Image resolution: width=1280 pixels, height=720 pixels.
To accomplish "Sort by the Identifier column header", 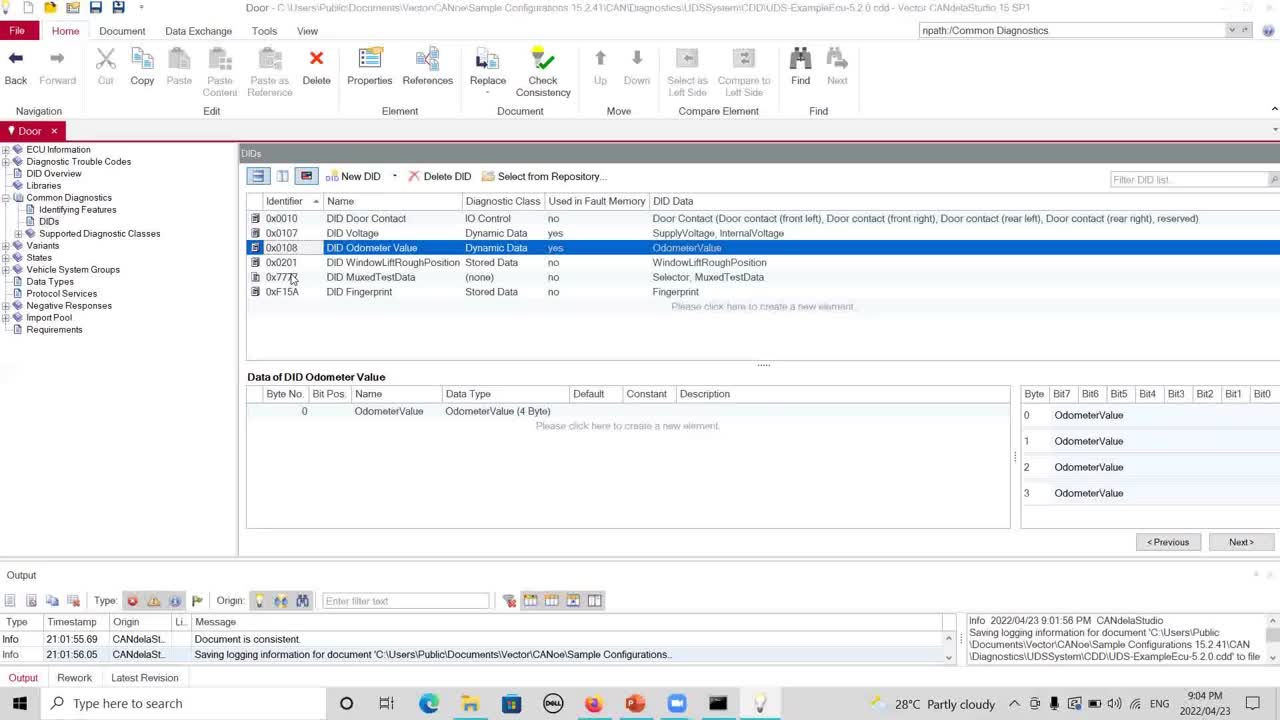I will coord(291,201).
